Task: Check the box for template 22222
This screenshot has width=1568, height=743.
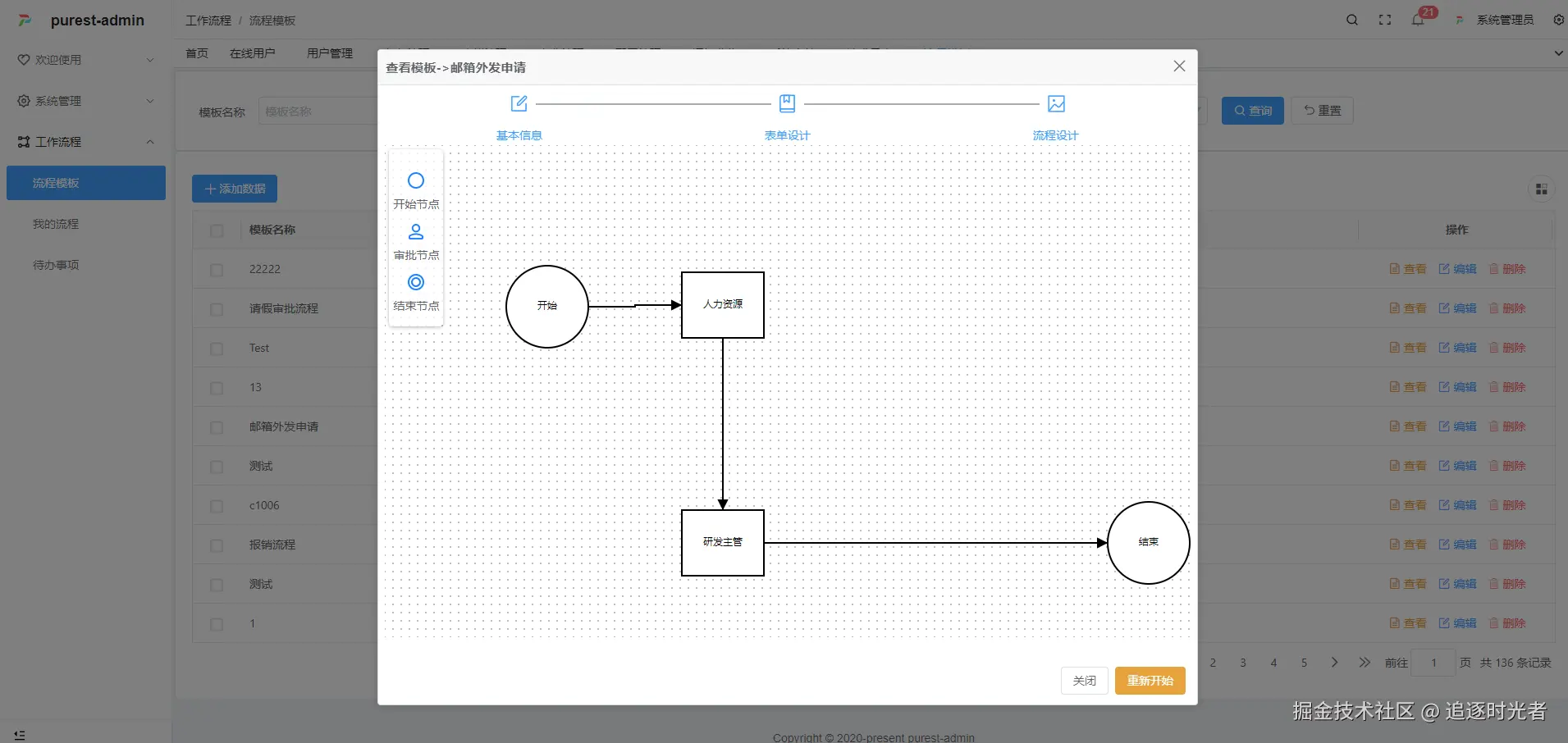Action: click(x=217, y=270)
